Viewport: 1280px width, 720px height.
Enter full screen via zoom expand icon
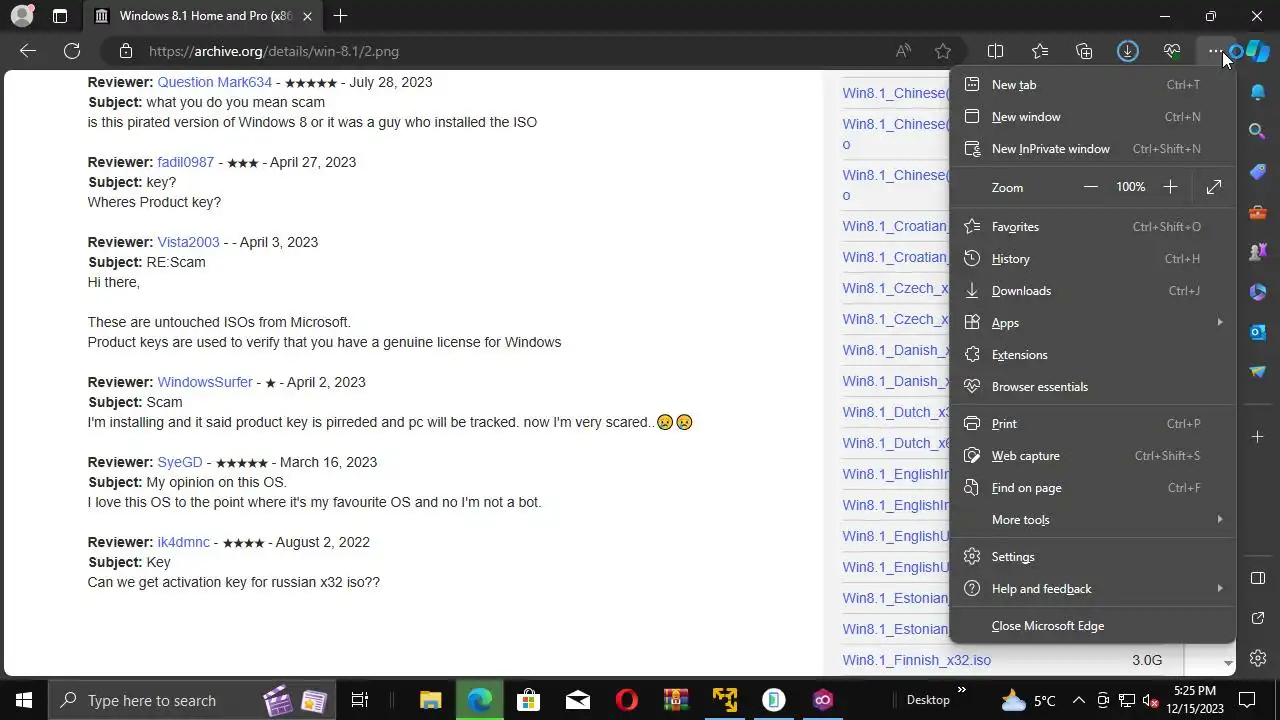[x=1214, y=187]
